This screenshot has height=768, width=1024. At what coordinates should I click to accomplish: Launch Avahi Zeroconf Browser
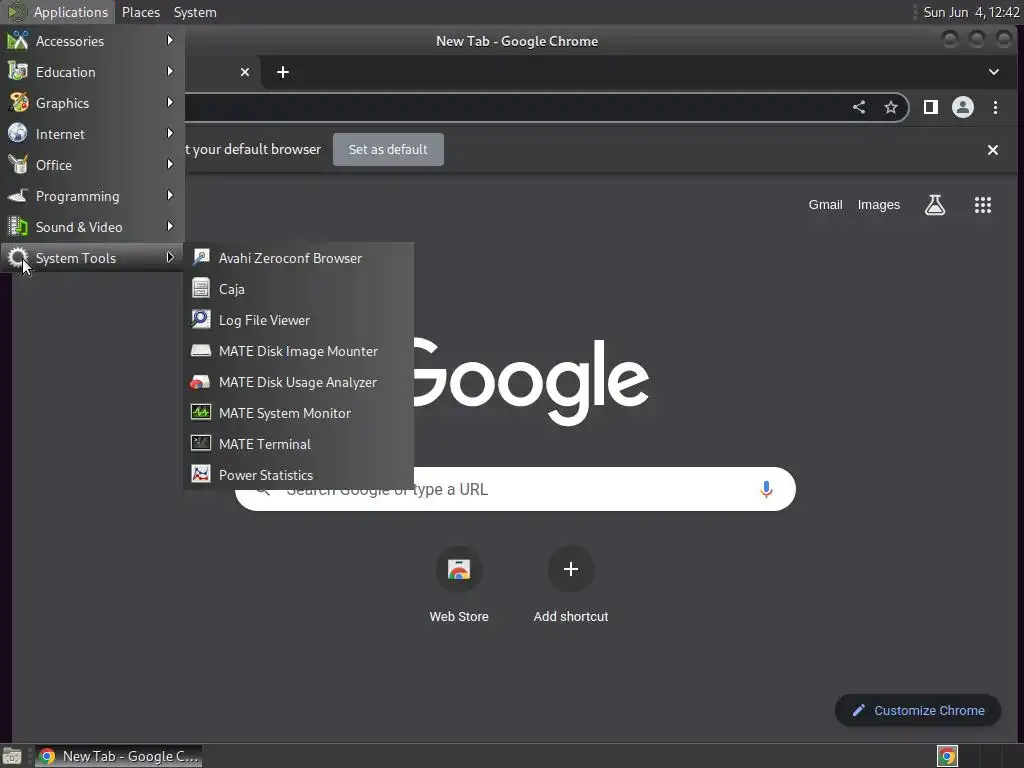[x=298, y=258]
